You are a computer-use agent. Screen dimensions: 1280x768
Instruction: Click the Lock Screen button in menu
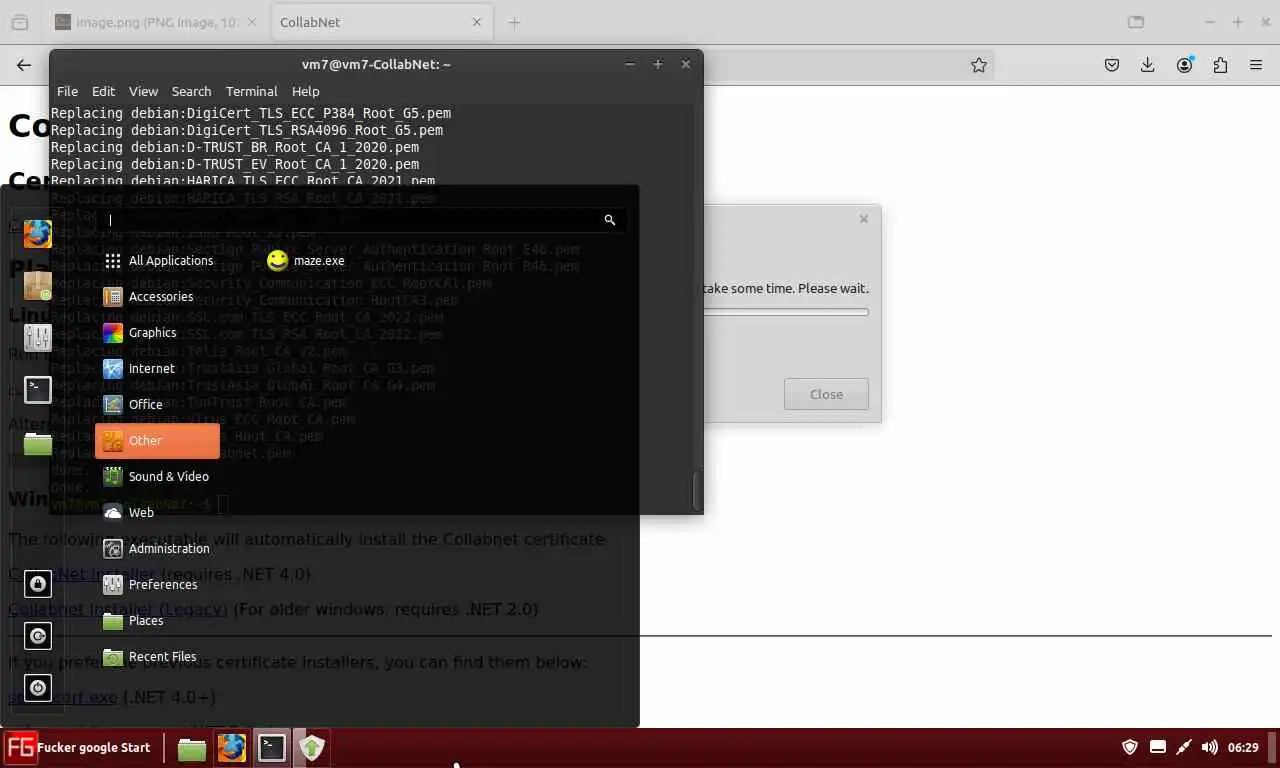(x=38, y=584)
